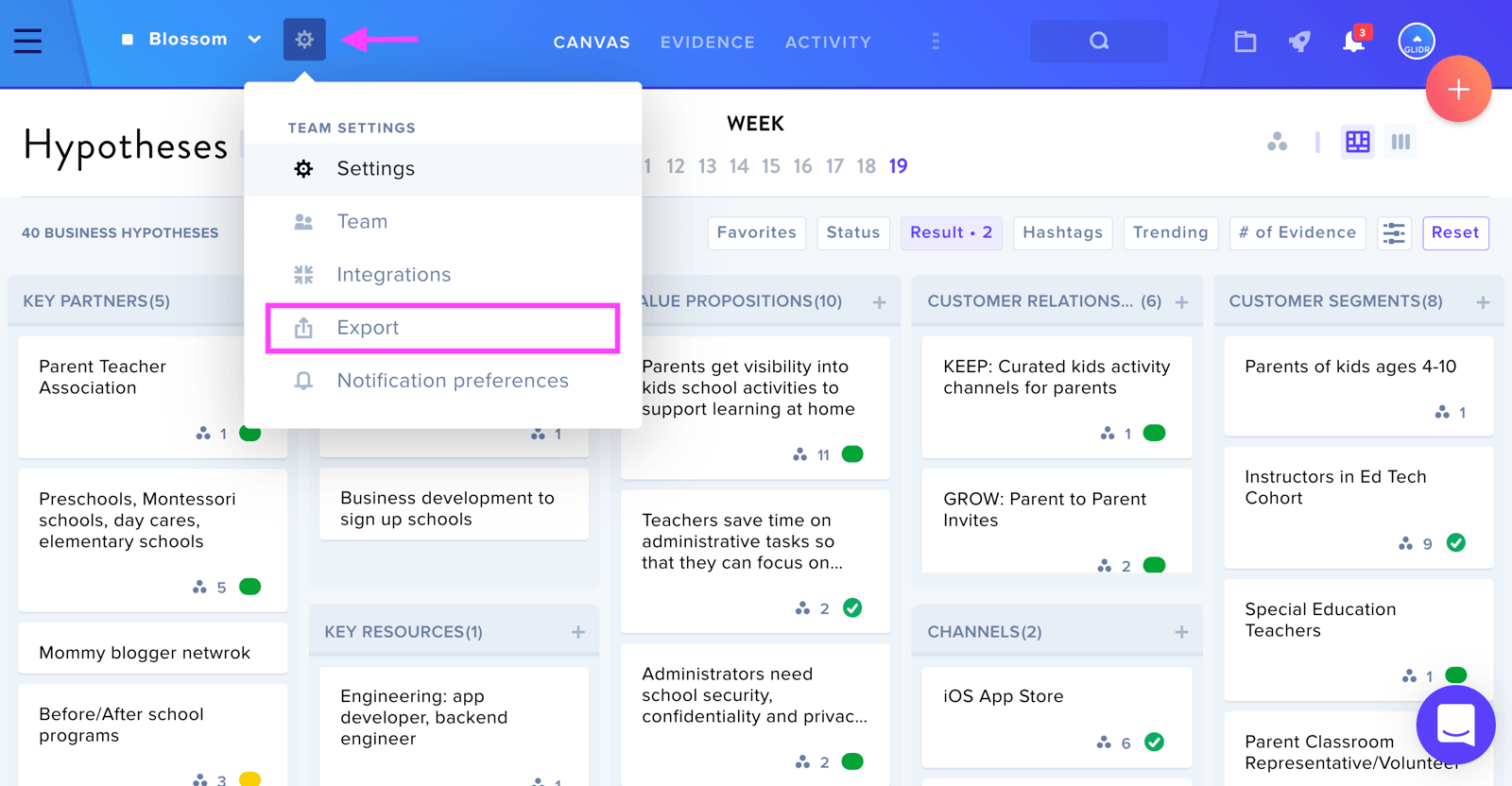The width and height of the screenshot is (1512, 786).
Task: Open the folder icon in header
Action: click(1246, 42)
